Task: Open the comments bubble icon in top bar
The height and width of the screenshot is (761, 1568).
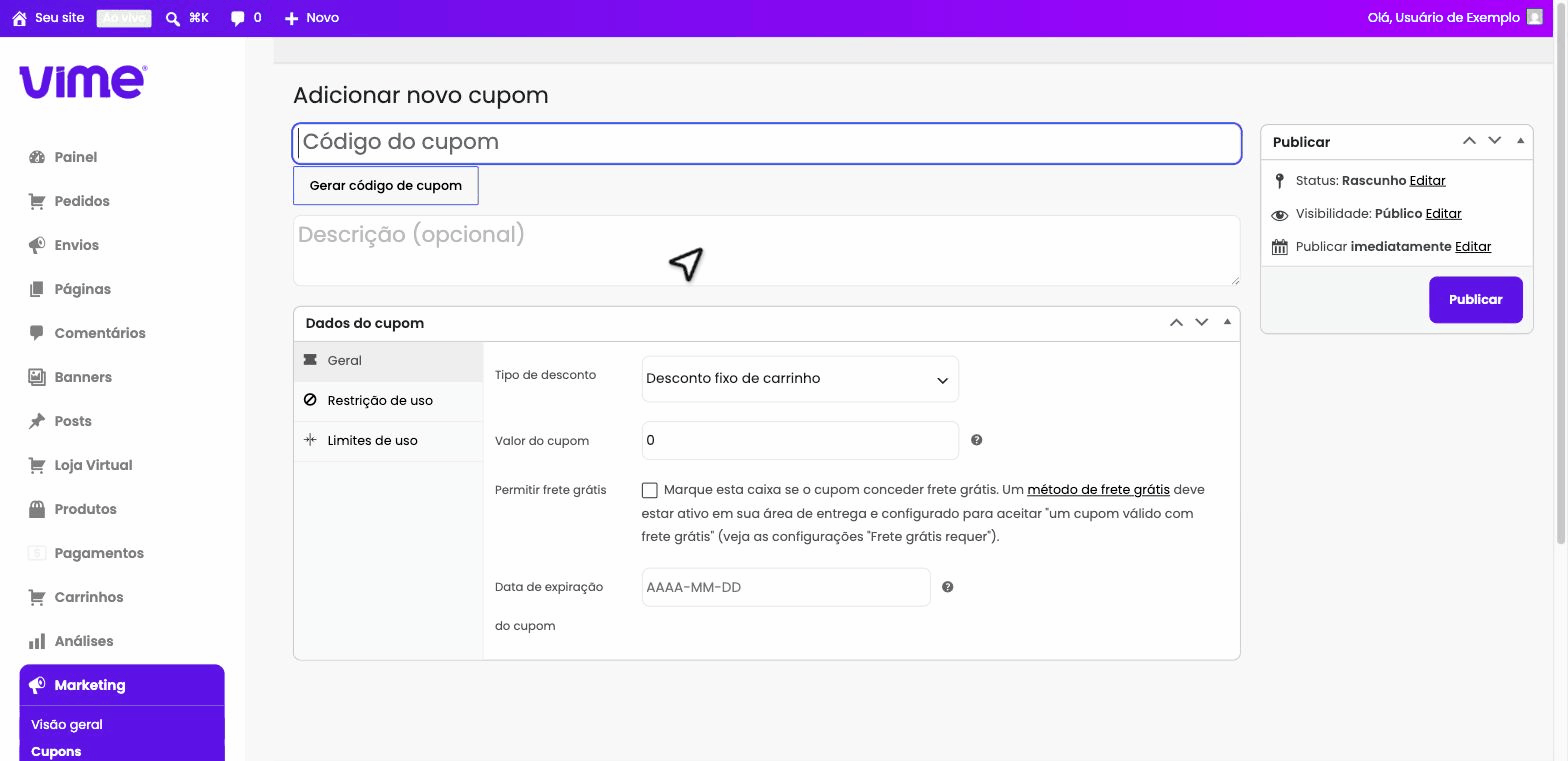Action: click(237, 18)
